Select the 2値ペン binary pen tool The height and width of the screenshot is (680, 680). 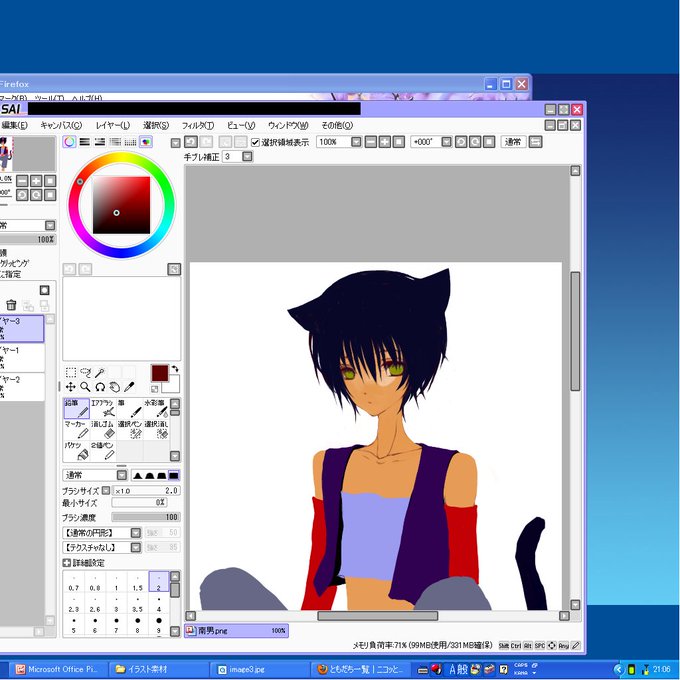tap(103, 451)
